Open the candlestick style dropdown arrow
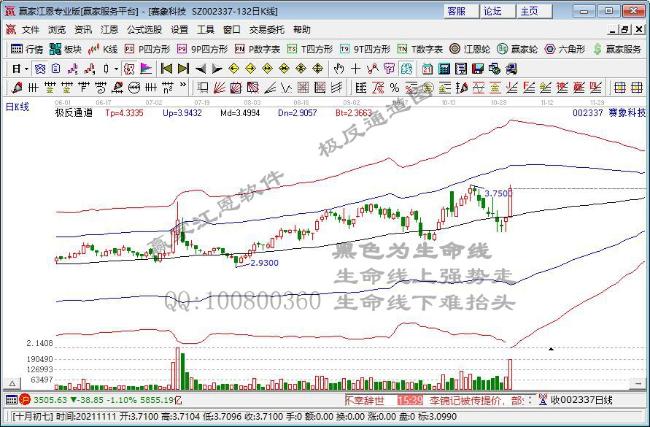 point(116,69)
